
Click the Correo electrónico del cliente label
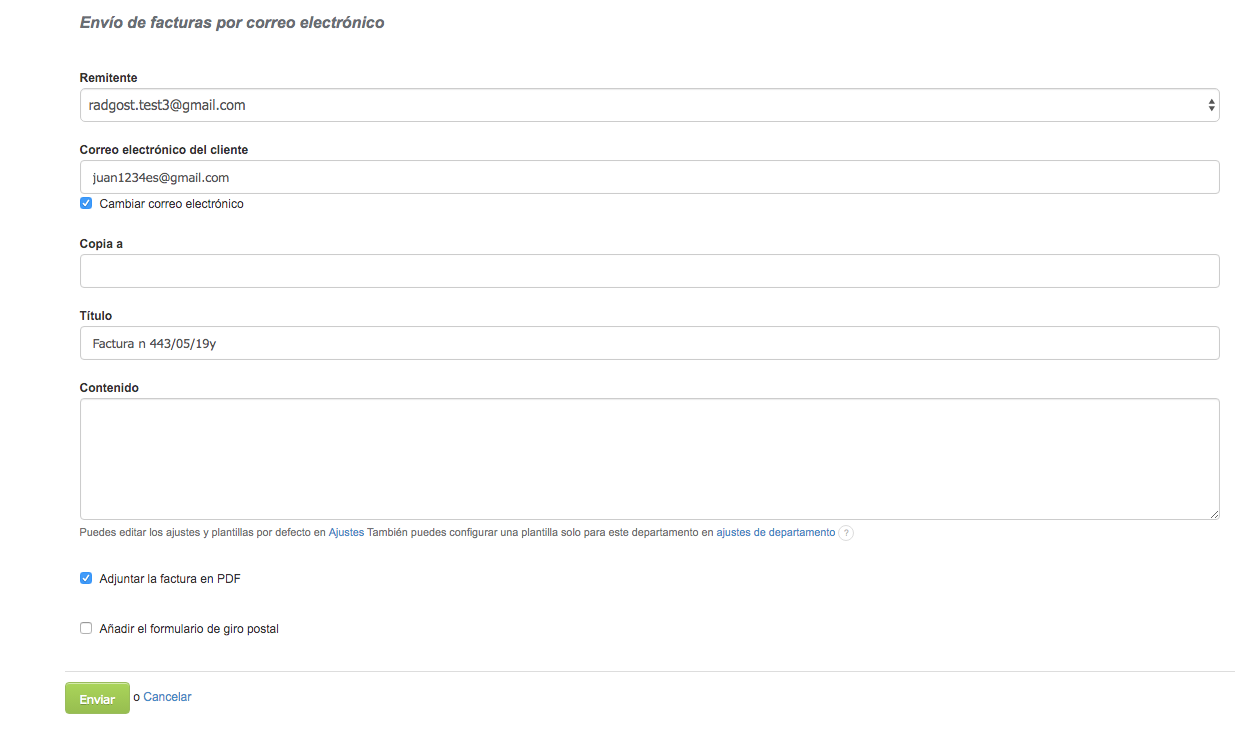click(x=164, y=150)
